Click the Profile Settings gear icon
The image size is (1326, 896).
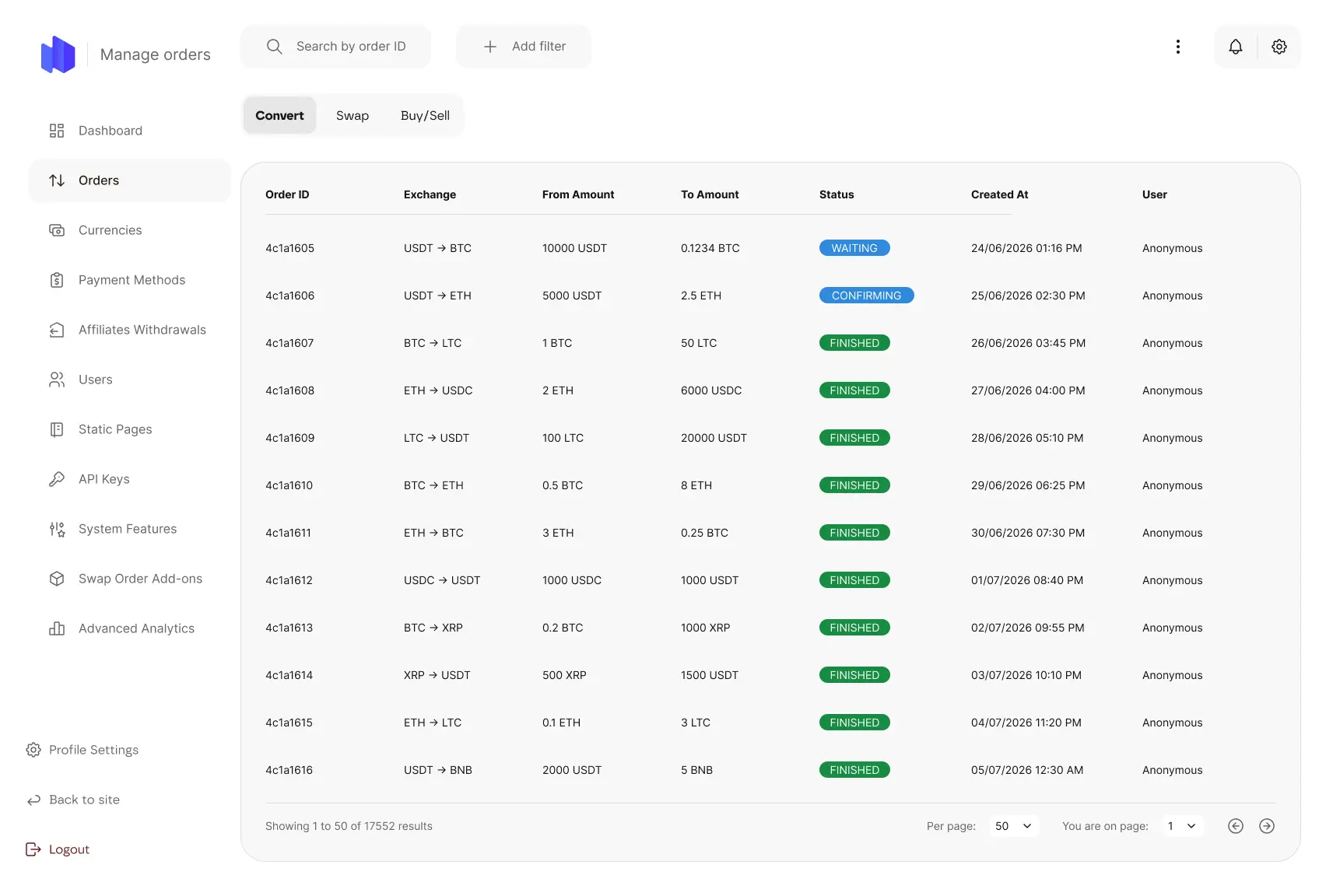click(33, 750)
